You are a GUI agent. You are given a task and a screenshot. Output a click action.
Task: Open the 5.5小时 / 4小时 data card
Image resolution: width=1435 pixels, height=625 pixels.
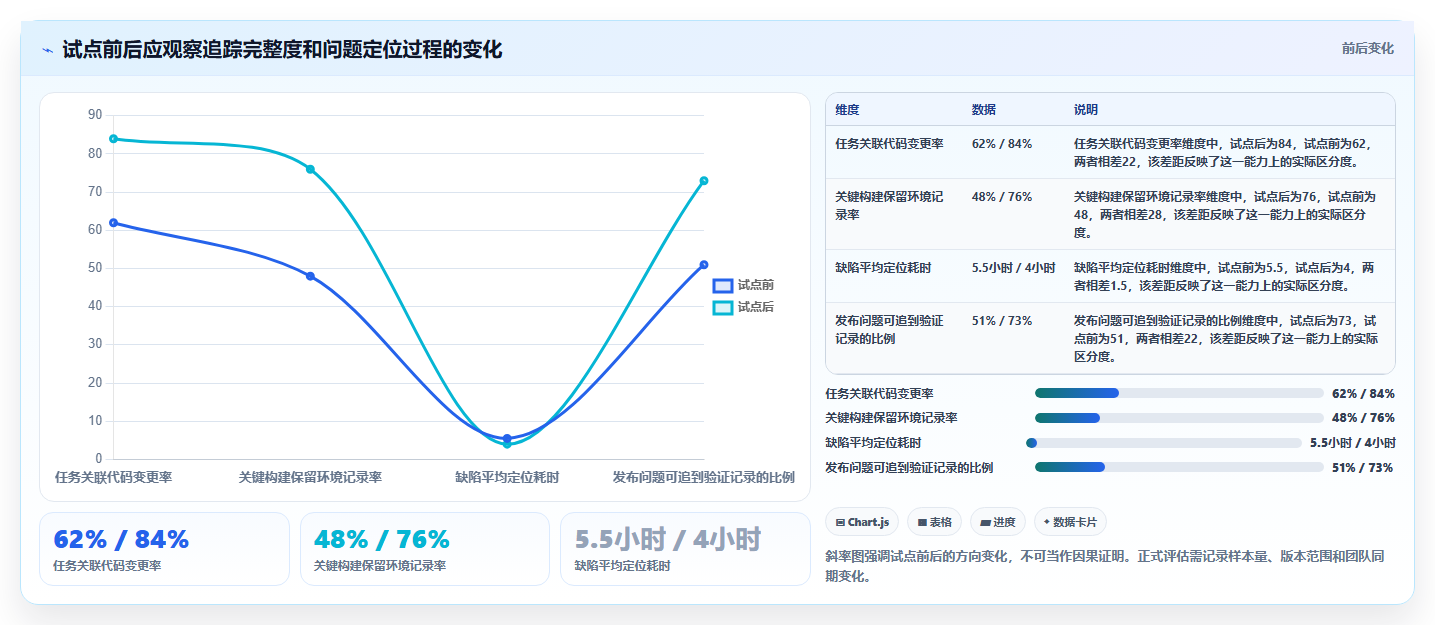pyautogui.click(x=685, y=549)
